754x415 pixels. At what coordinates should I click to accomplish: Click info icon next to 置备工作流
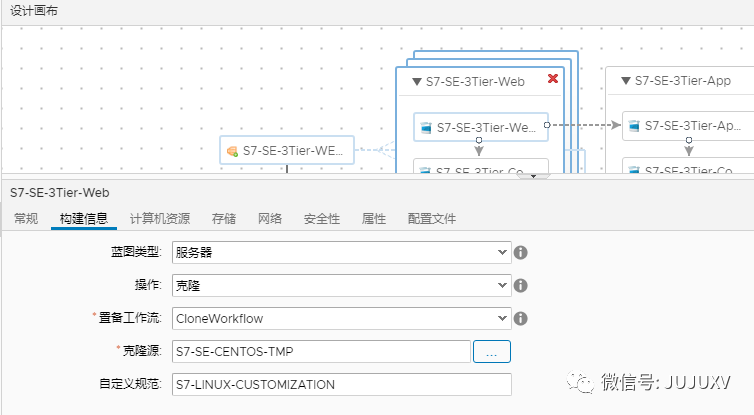click(x=521, y=319)
